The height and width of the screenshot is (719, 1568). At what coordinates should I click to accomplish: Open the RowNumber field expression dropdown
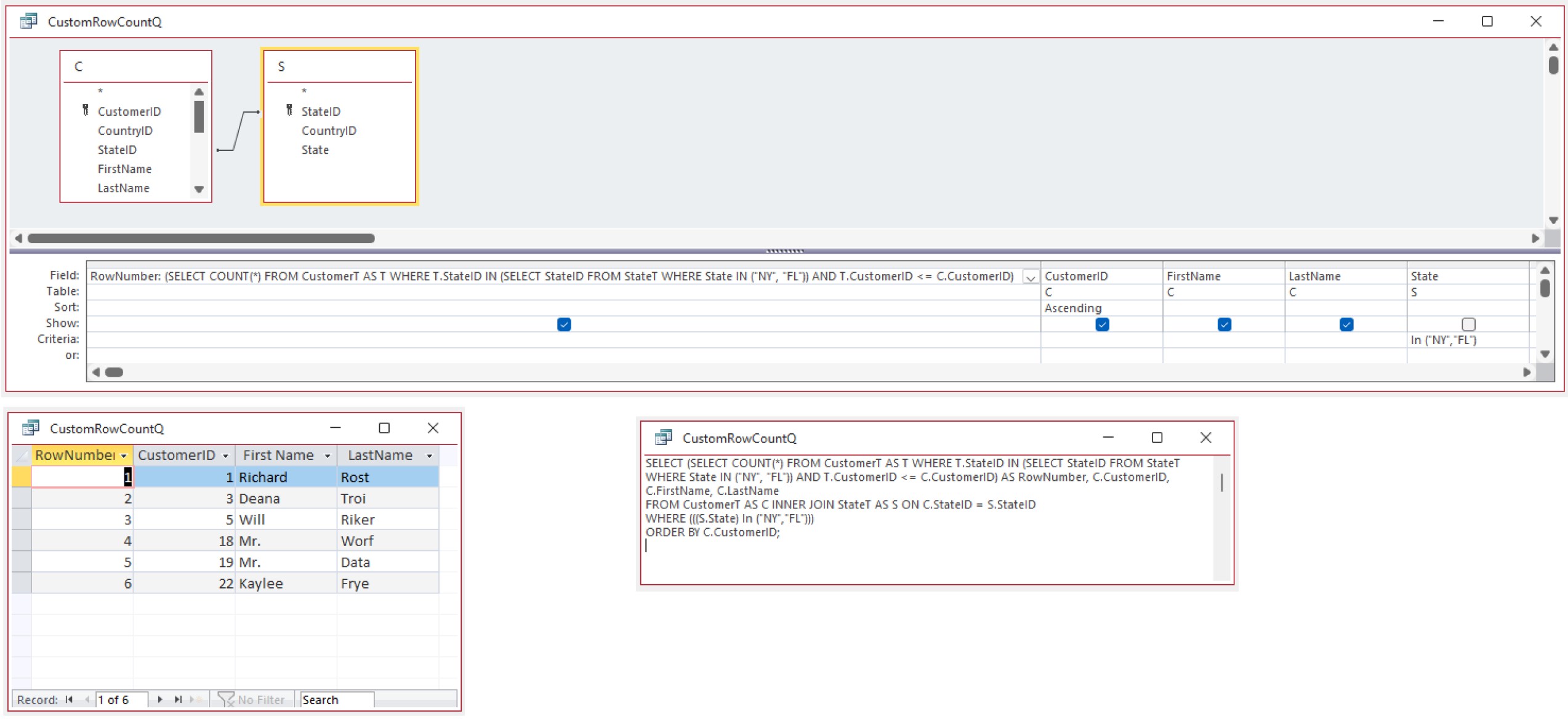pyautogui.click(x=1030, y=277)
